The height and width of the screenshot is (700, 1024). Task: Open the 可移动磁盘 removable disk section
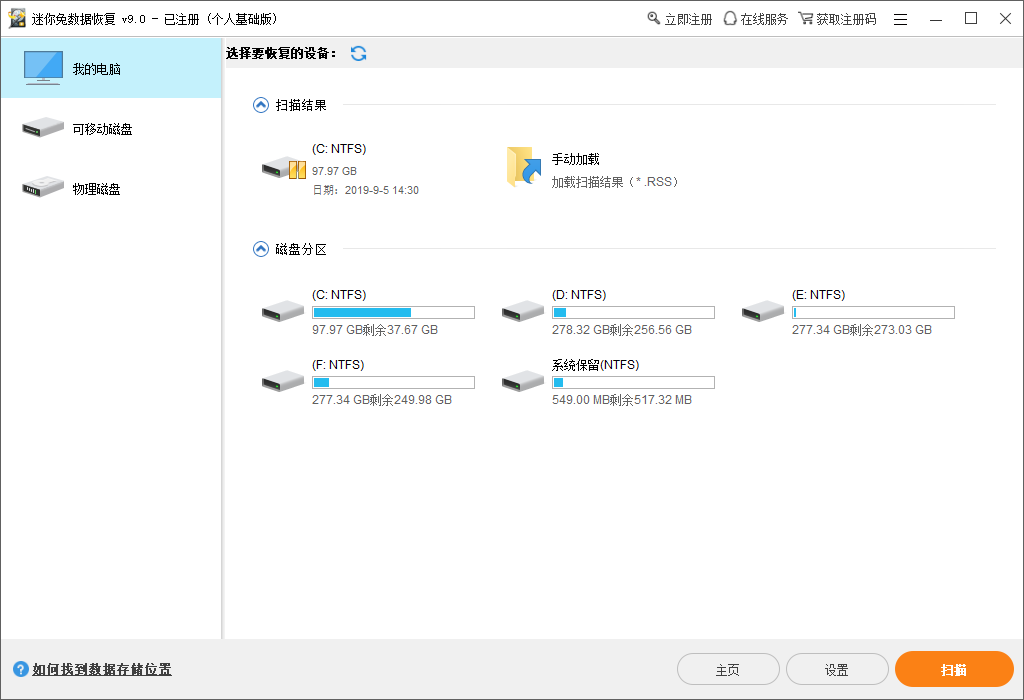click(111, 129)
